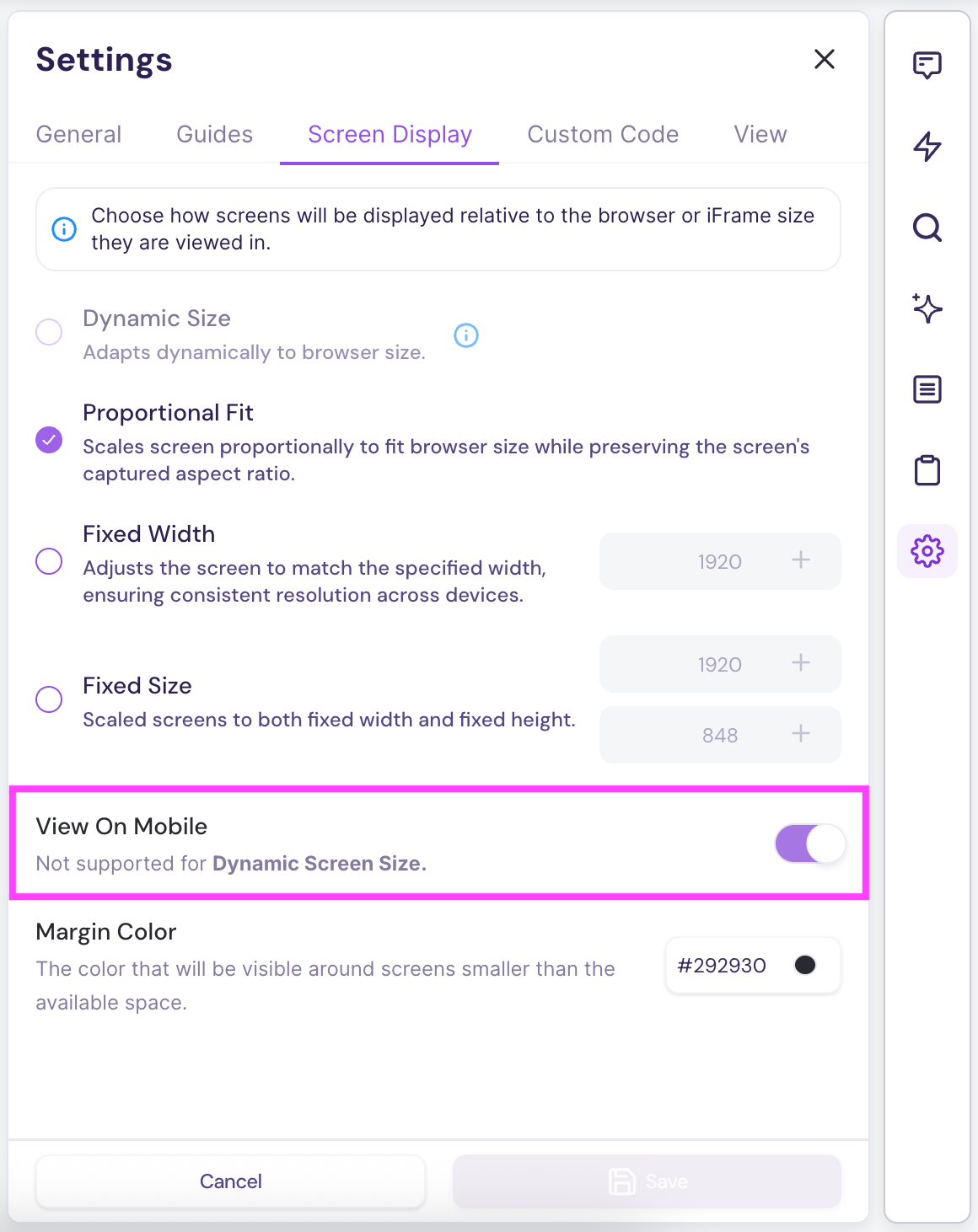978x1232 pixels.
Task: Click the lightning bolt sidebar icon
Action: coord(927,147)
